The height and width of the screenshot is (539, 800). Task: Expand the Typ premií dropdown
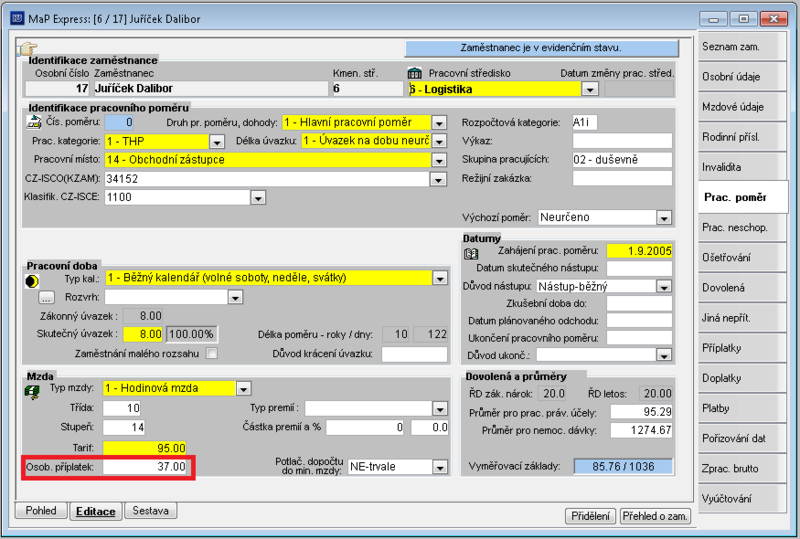(440, 408)
